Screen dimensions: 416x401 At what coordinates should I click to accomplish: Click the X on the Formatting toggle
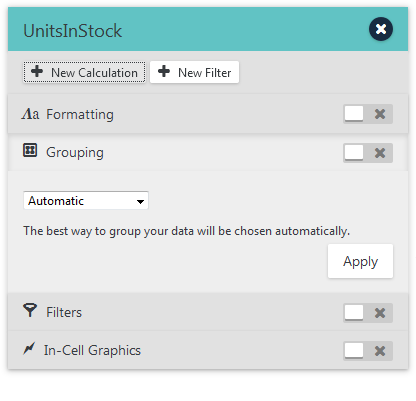coord(380,114)
